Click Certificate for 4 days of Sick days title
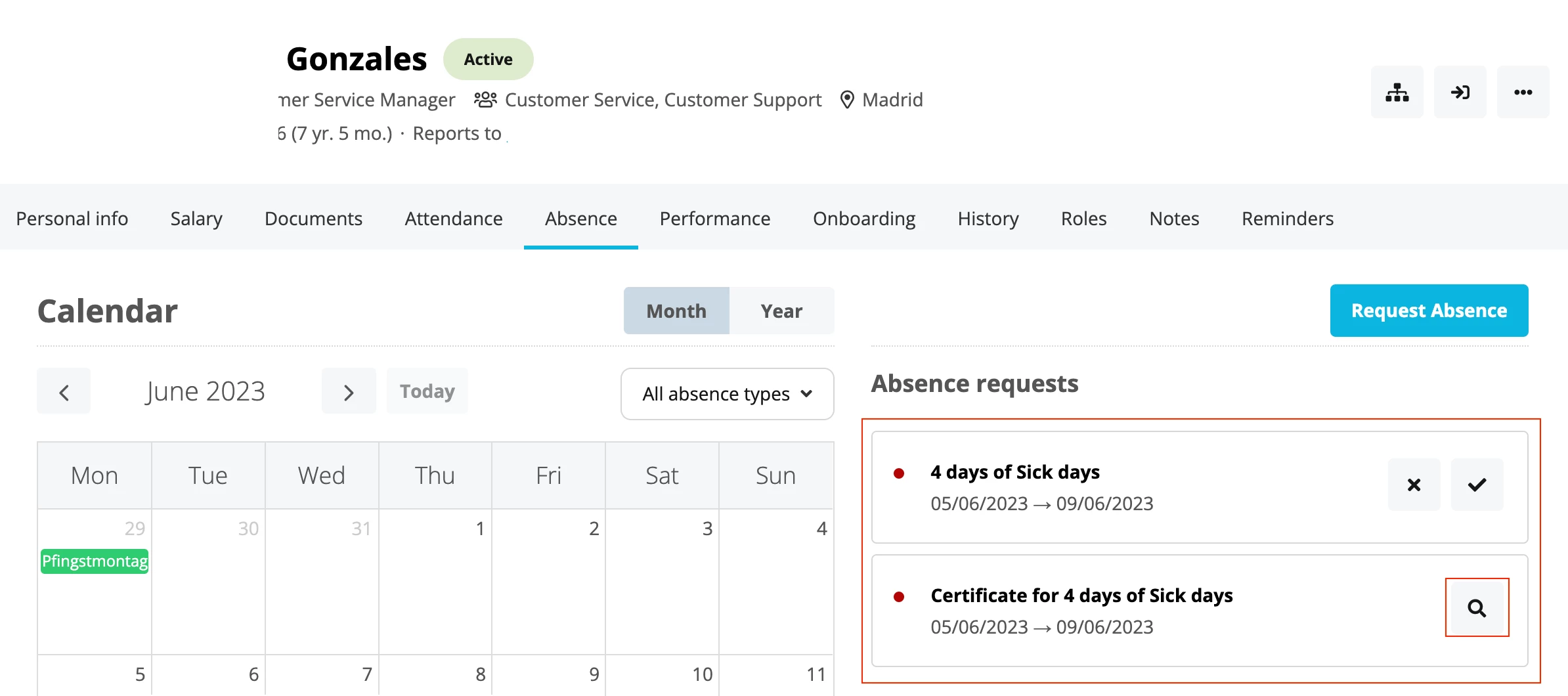Screen dimensions: 1568x696 pyautogui.click(x=1081, y=596)
